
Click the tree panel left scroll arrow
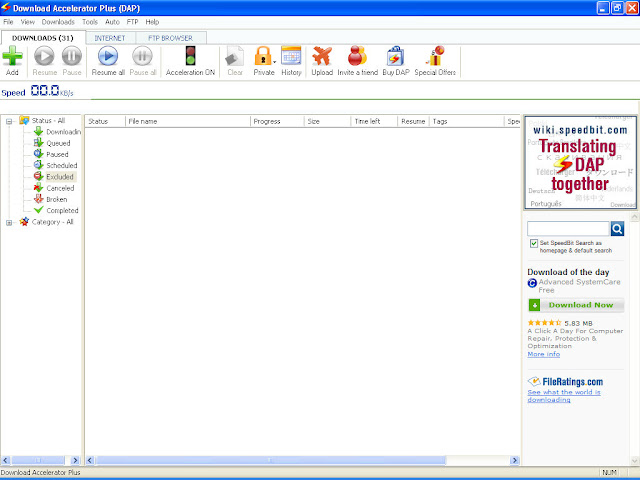coord(5,460)
